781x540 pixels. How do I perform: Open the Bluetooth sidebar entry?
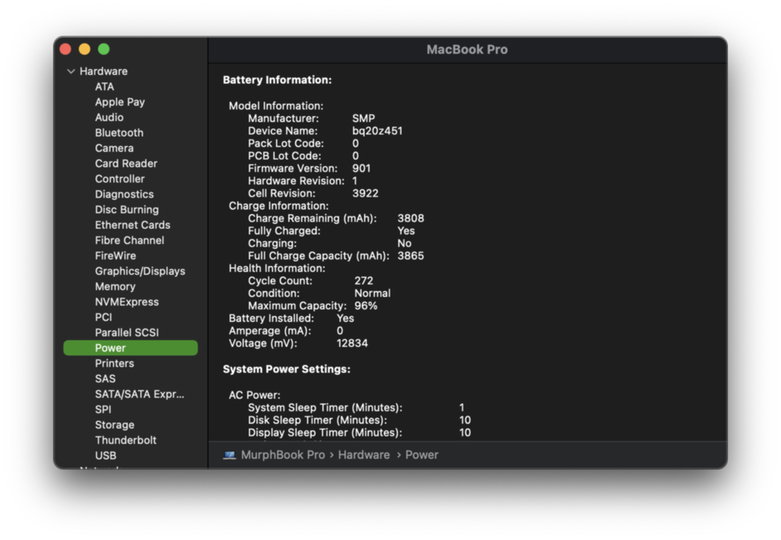(119, 133)
